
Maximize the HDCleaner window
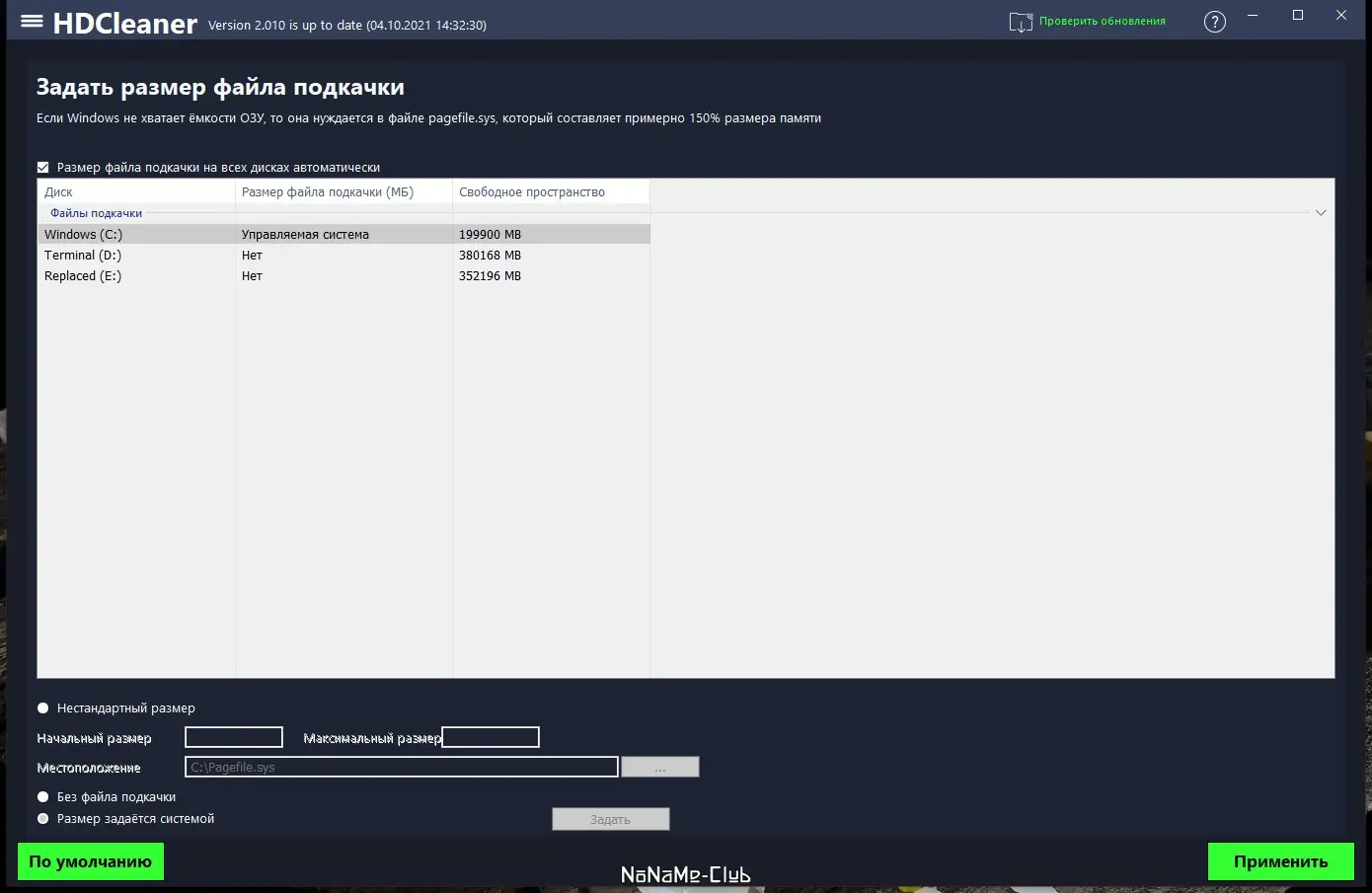pos(1298,16)
